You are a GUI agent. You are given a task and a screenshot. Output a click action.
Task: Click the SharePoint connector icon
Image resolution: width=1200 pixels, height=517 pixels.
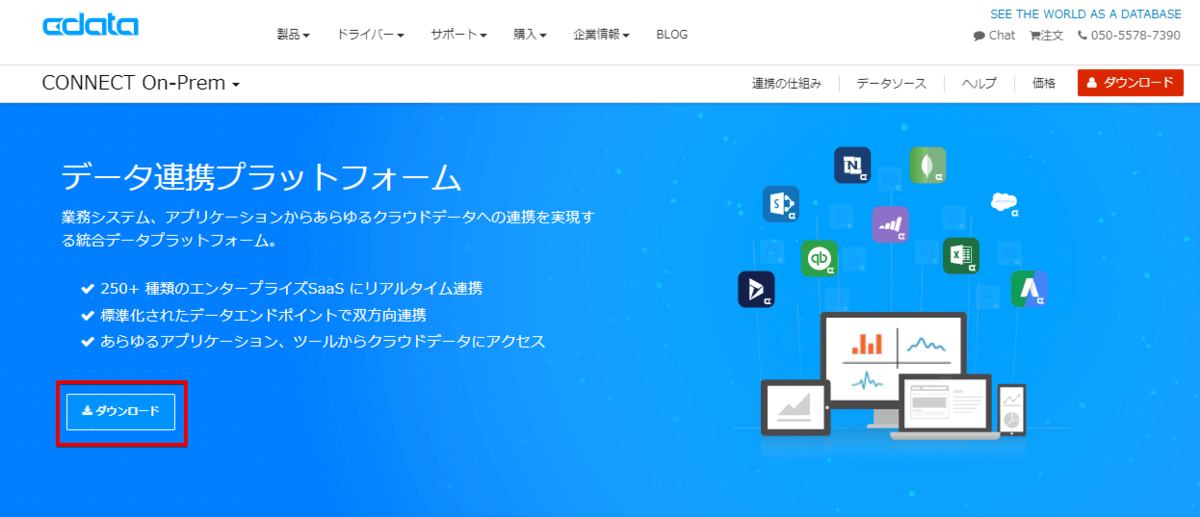(780, 204)
